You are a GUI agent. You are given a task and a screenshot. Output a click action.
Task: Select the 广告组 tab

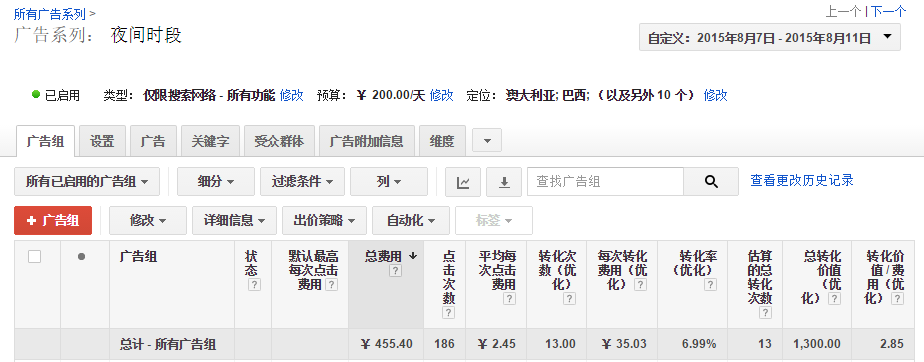point(45,141)
